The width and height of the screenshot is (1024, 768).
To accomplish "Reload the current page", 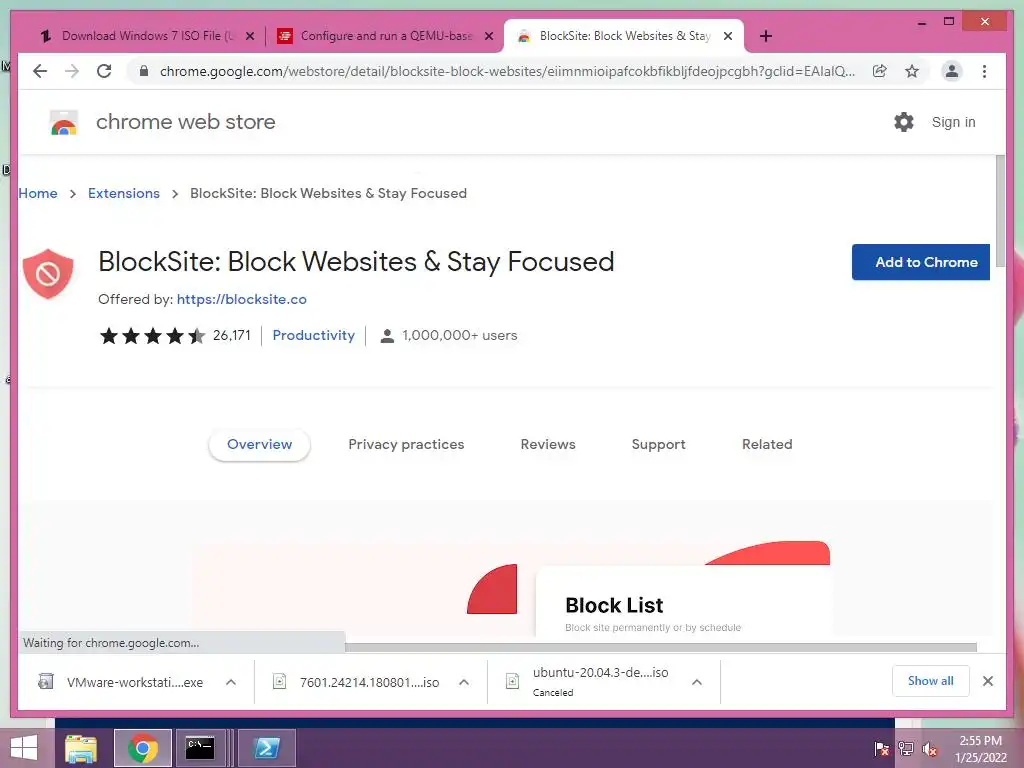I will coord(104,71).
